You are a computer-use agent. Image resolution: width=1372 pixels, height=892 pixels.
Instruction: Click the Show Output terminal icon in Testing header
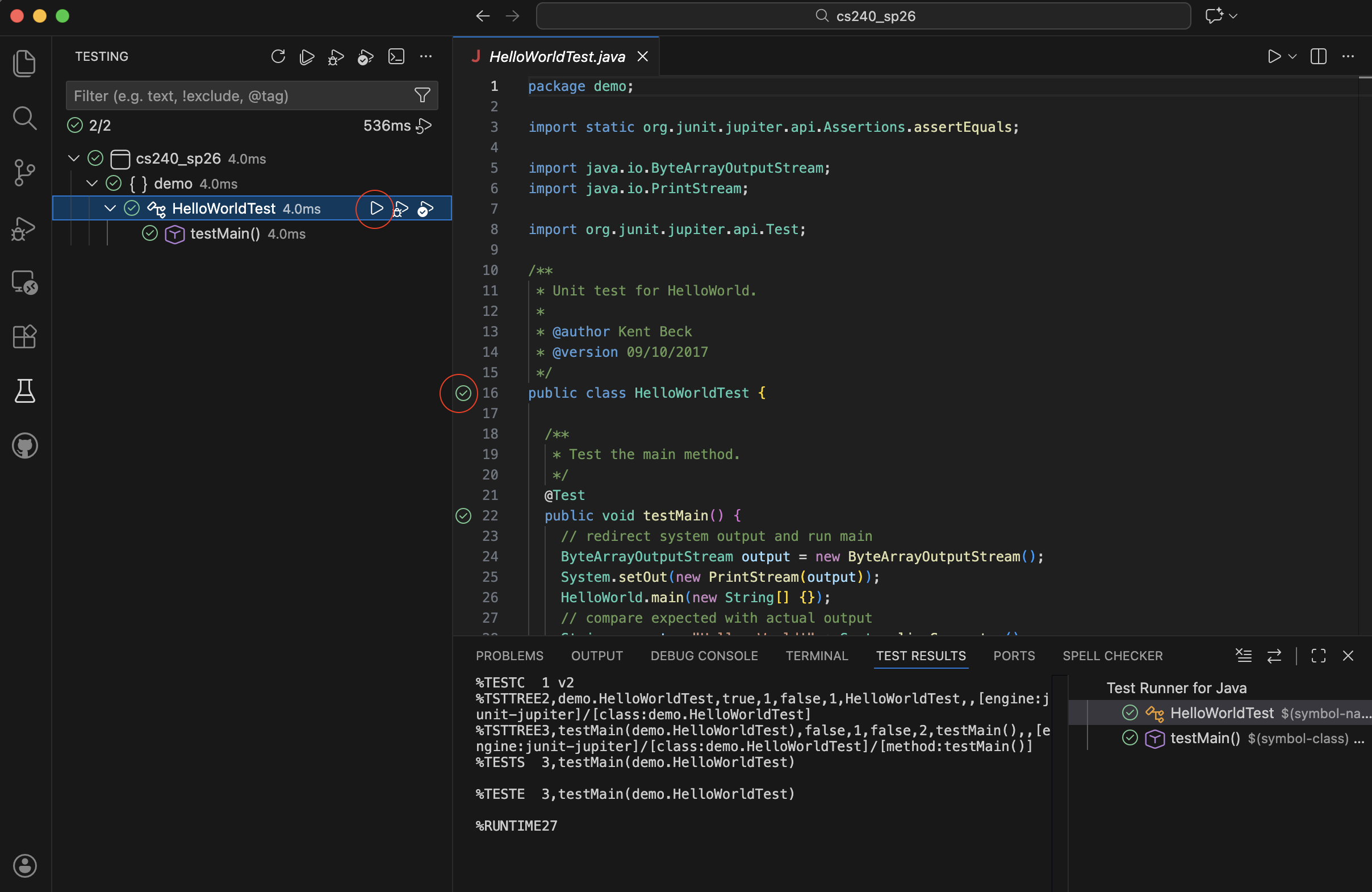coord(396,56)
